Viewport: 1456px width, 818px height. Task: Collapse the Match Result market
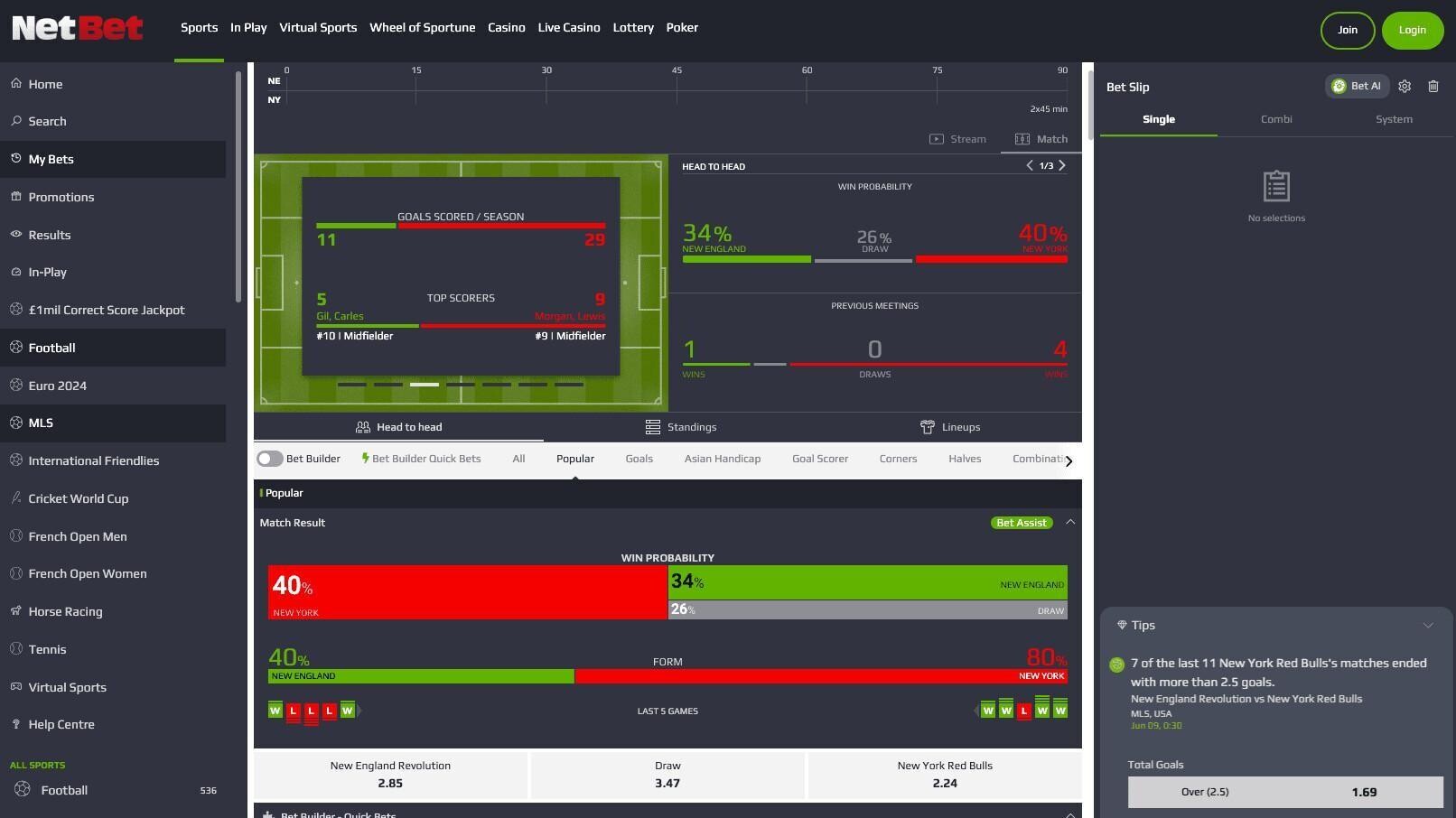1070,523
